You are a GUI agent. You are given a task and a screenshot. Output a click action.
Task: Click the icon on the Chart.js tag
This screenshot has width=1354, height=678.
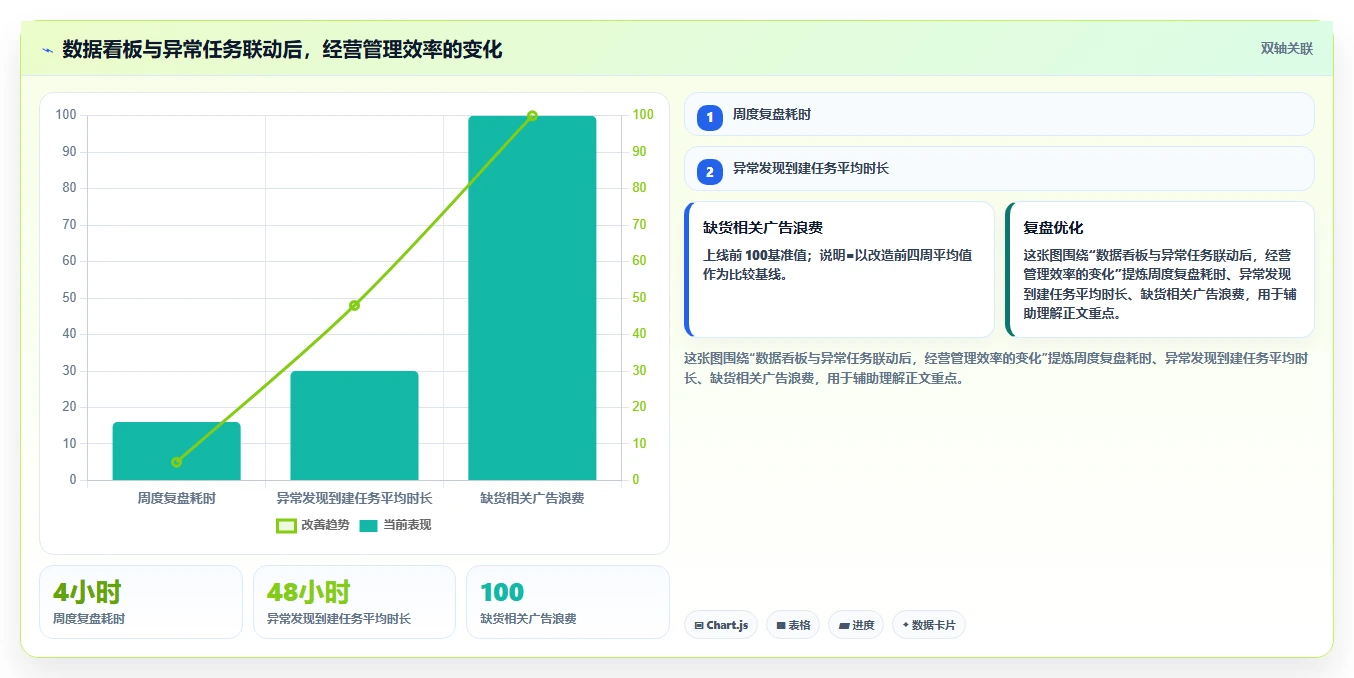699,625
